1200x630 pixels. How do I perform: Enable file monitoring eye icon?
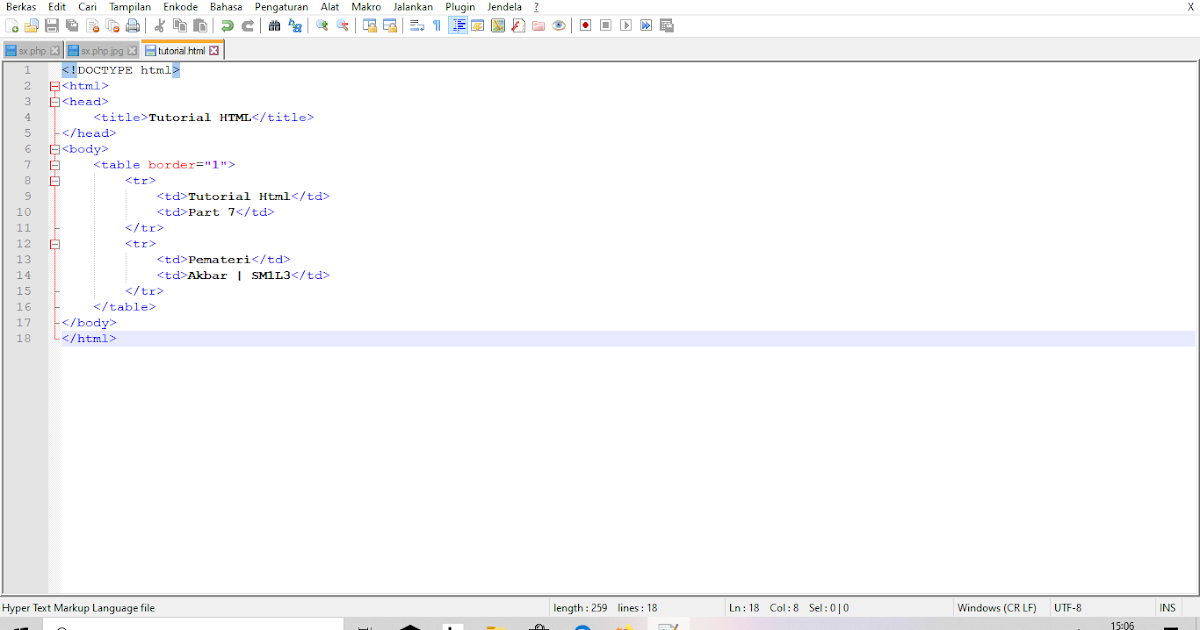tap(558, 25)
